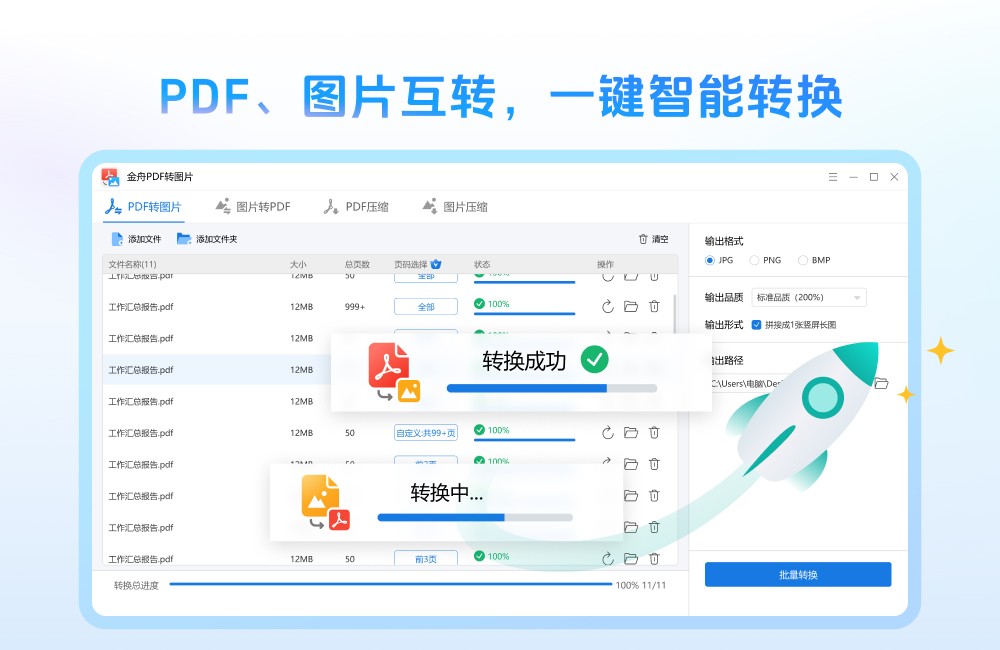The width and height of the screenshot is (1000, 650).
Task: Open the 全部 page selection for the second file
Action: click(424, 305)
